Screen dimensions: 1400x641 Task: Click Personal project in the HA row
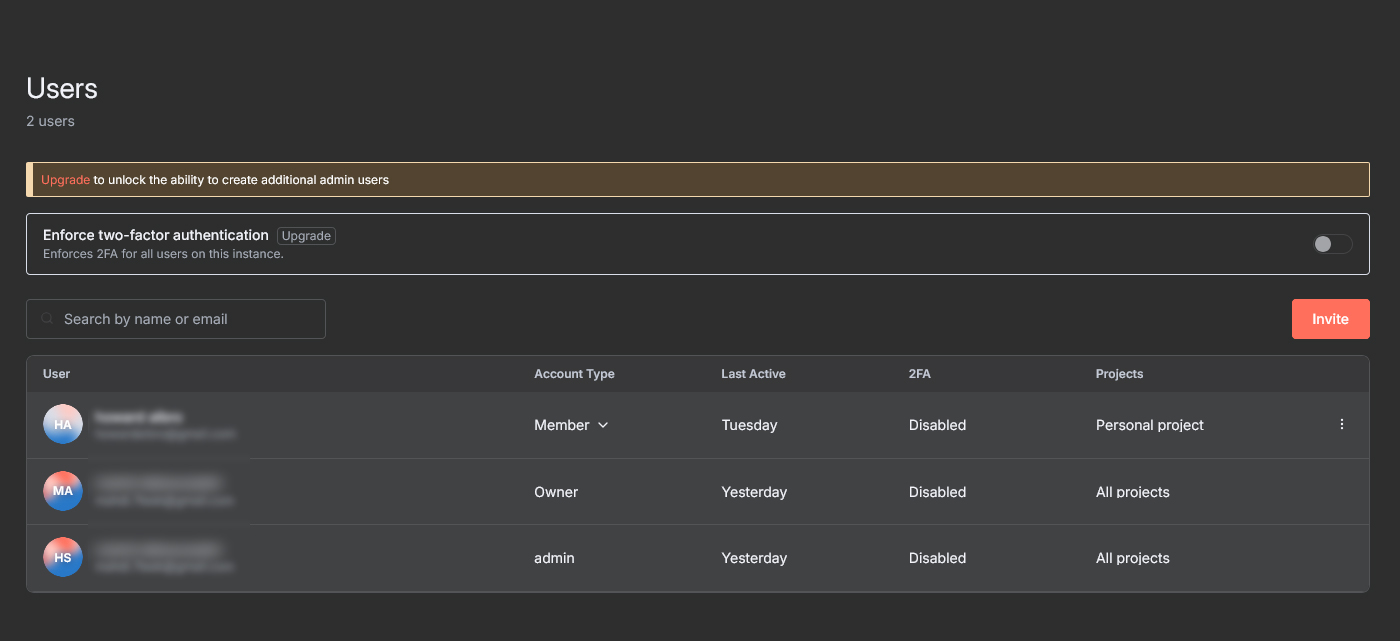[x=1149, y=425]
